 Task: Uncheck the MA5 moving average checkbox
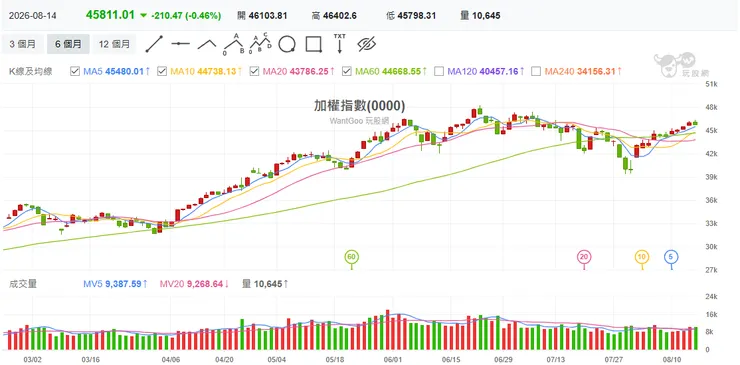(75, 71)
